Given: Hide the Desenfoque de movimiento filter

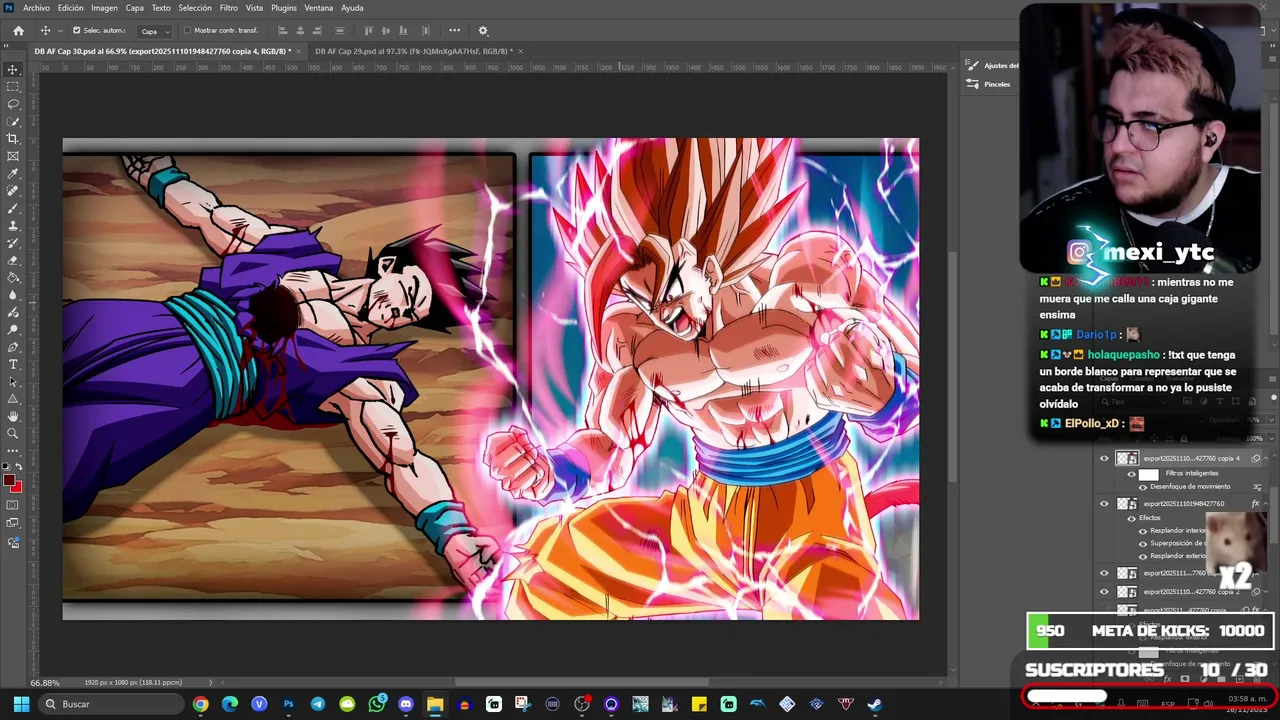Looking at the screenshot, I should (x=1143, y=487).
